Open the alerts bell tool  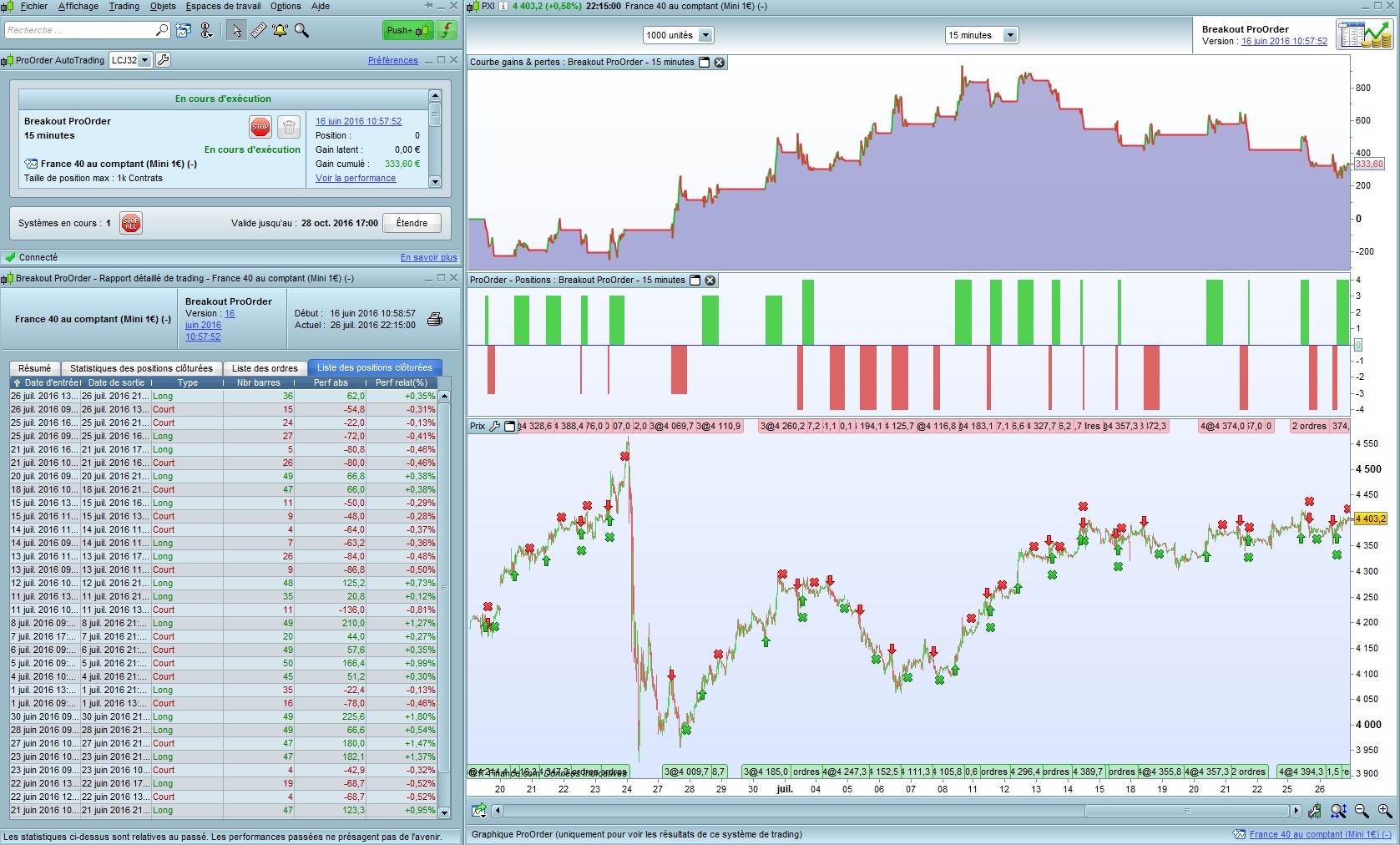(280, 31)
